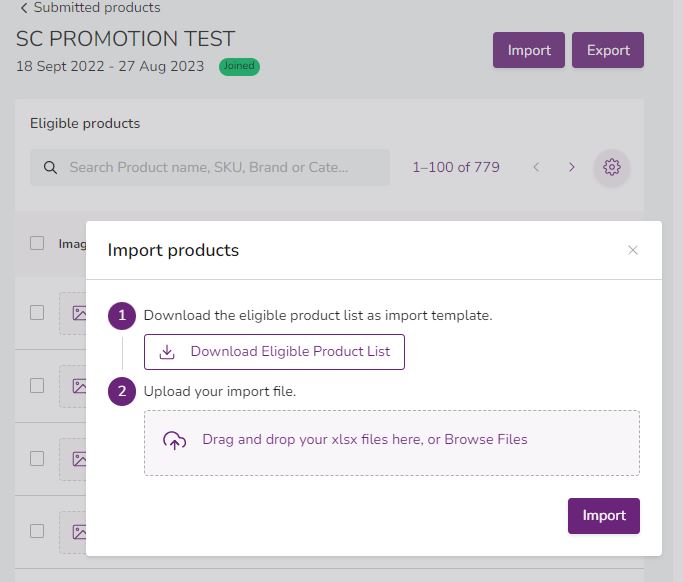Close the Import products dialog
This screenshot has width=683, height=582.
pyautogui.click(x=633, y=250)
